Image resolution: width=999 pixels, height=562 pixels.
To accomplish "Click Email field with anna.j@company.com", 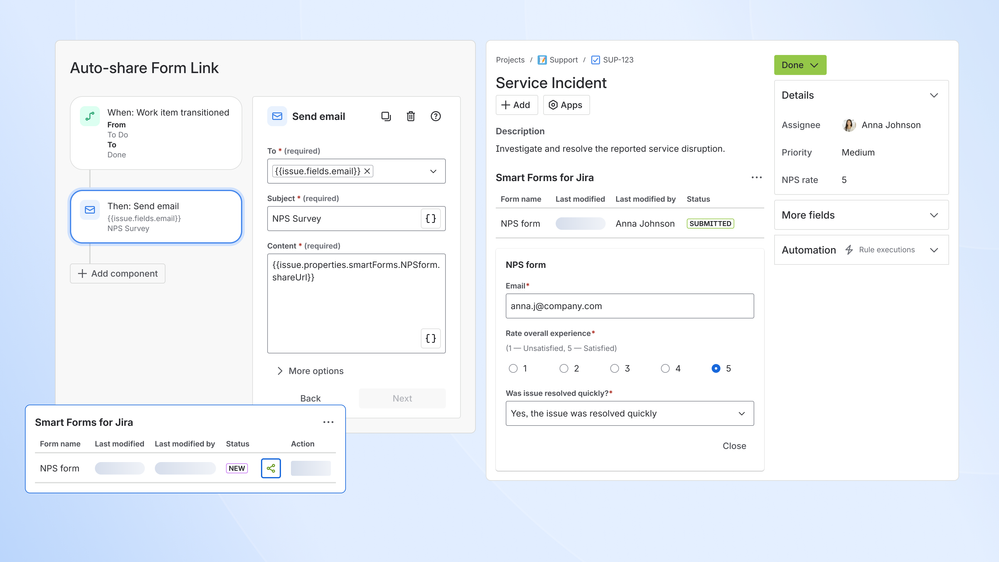I will [629, 306].
